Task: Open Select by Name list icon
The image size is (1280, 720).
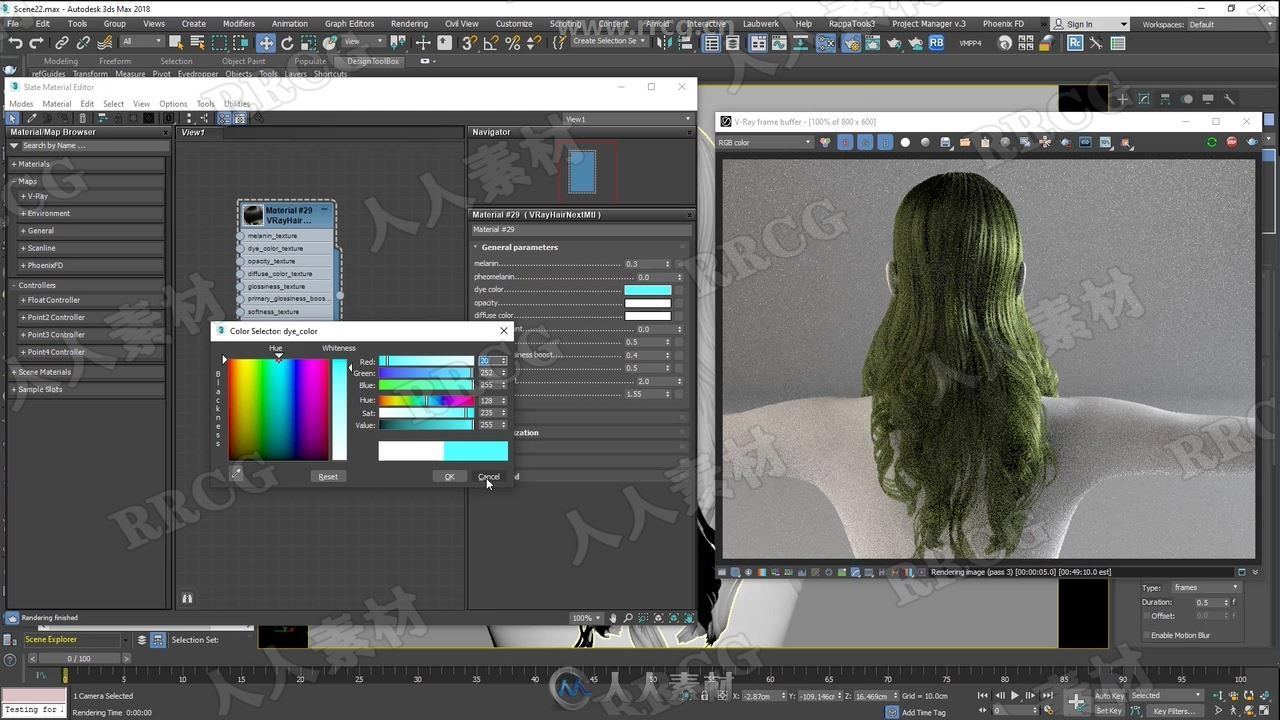Action: [197, 43]
